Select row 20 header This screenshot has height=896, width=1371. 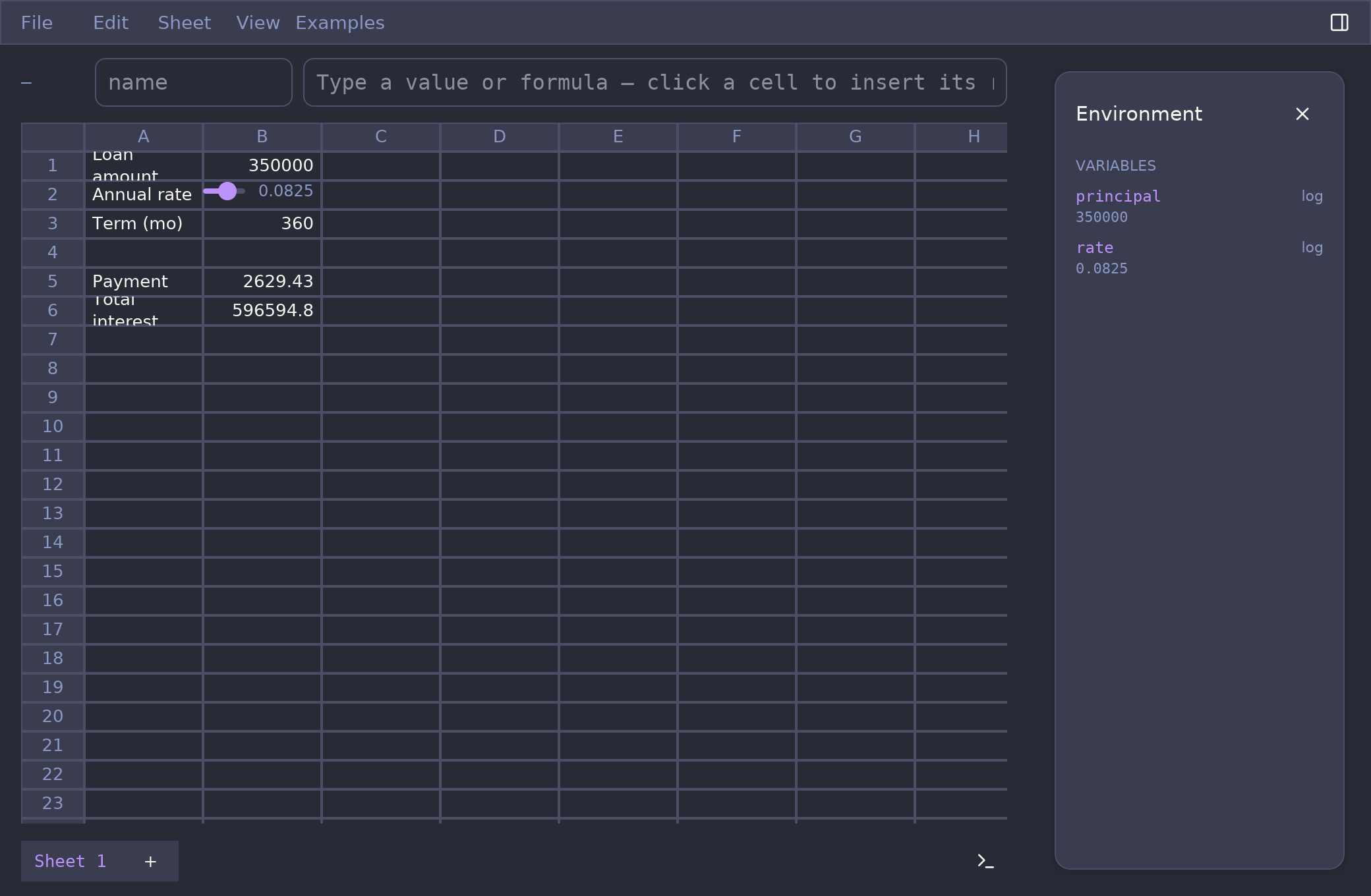[x=53, y=716]
